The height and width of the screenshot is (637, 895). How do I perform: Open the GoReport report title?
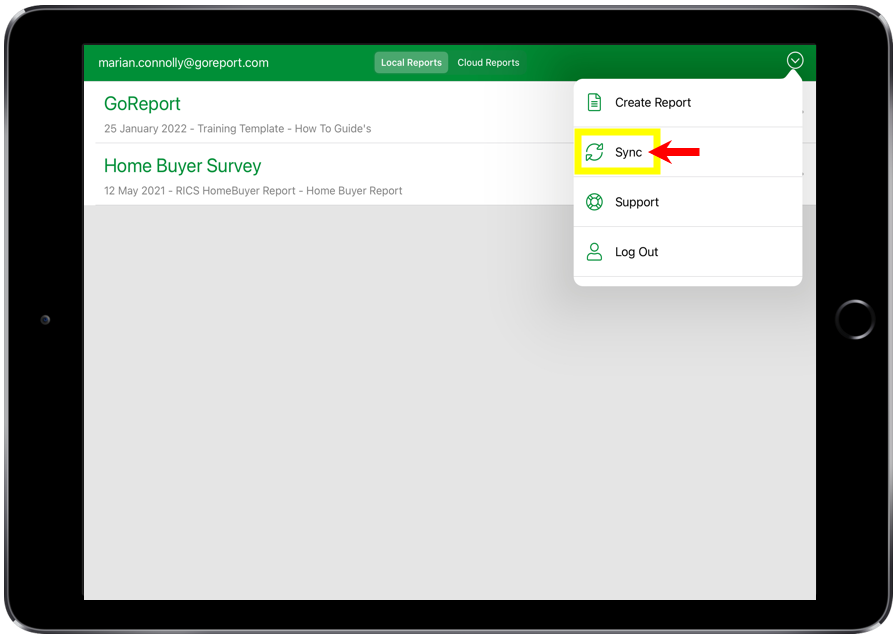click(142, 104)
